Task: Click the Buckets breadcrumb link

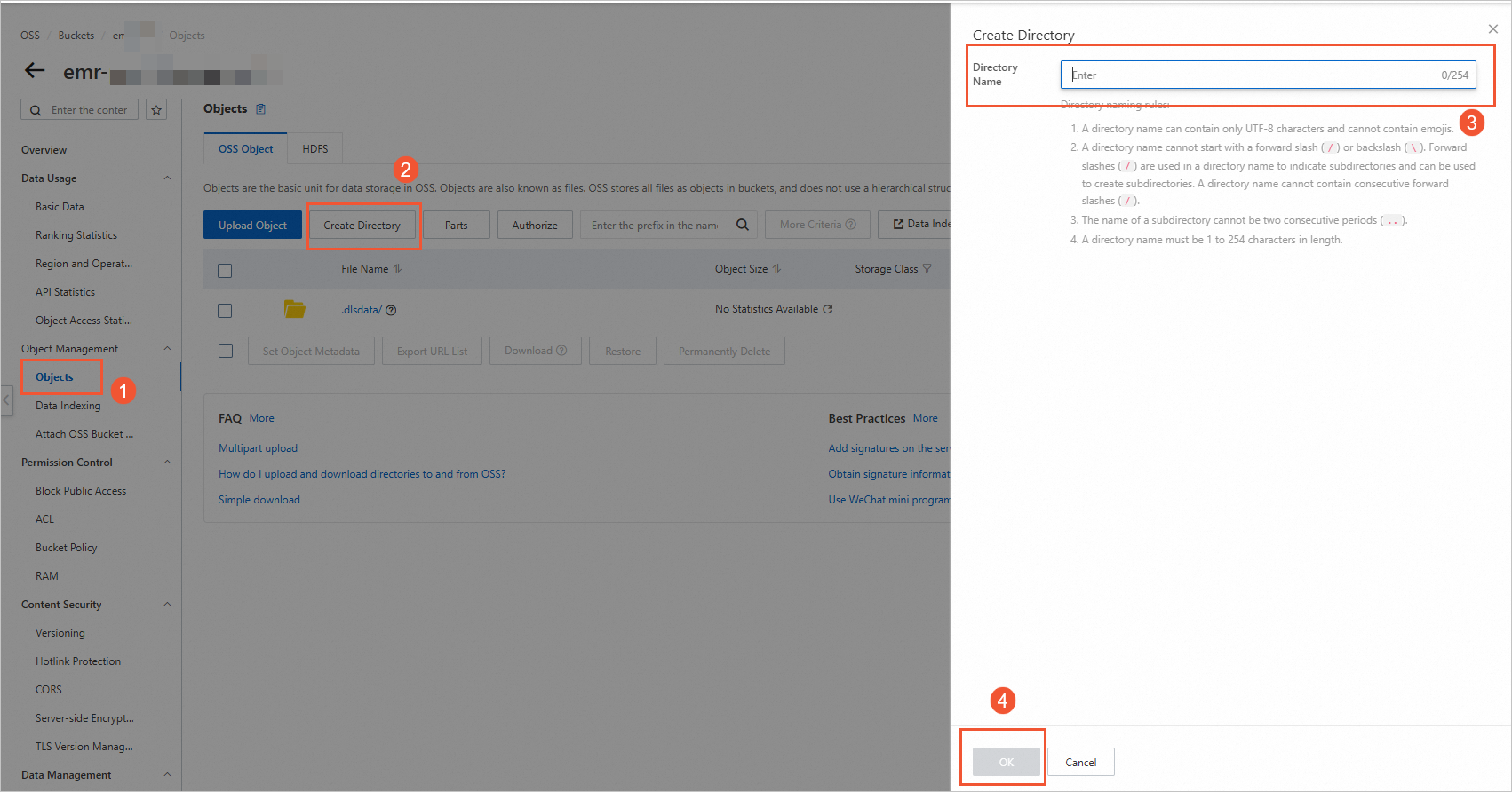Action: pyautogui.click(x=76, y=36)
